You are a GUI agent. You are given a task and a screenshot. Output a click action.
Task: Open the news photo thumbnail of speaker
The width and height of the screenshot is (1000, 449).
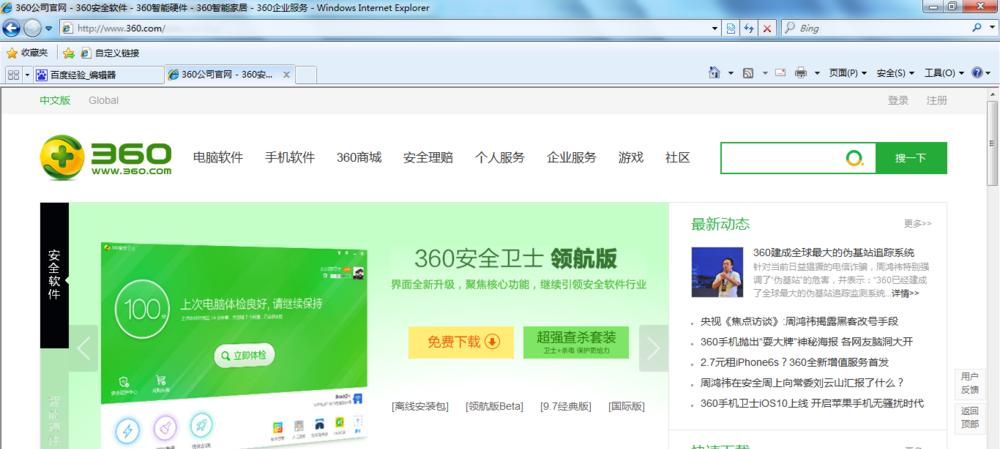tap(717, 272)
